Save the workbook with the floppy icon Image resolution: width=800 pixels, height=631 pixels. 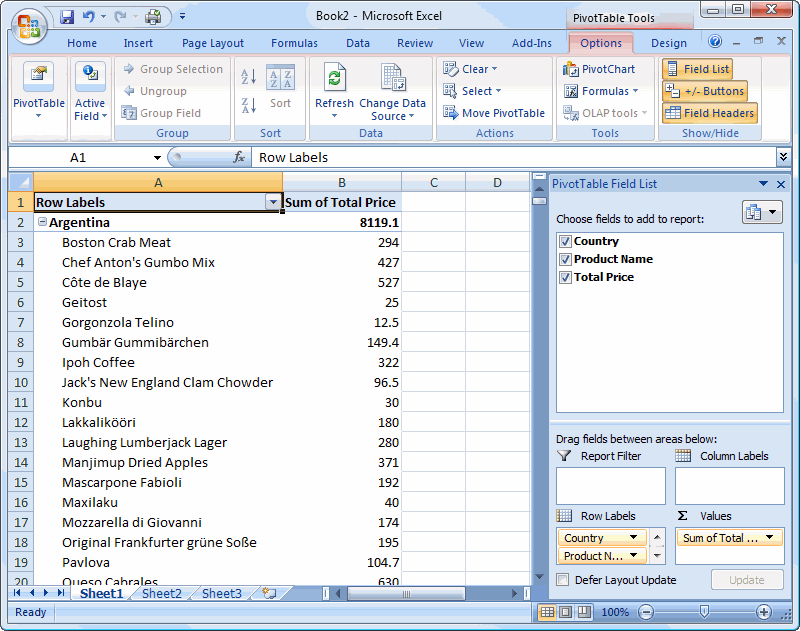(67, 17)
